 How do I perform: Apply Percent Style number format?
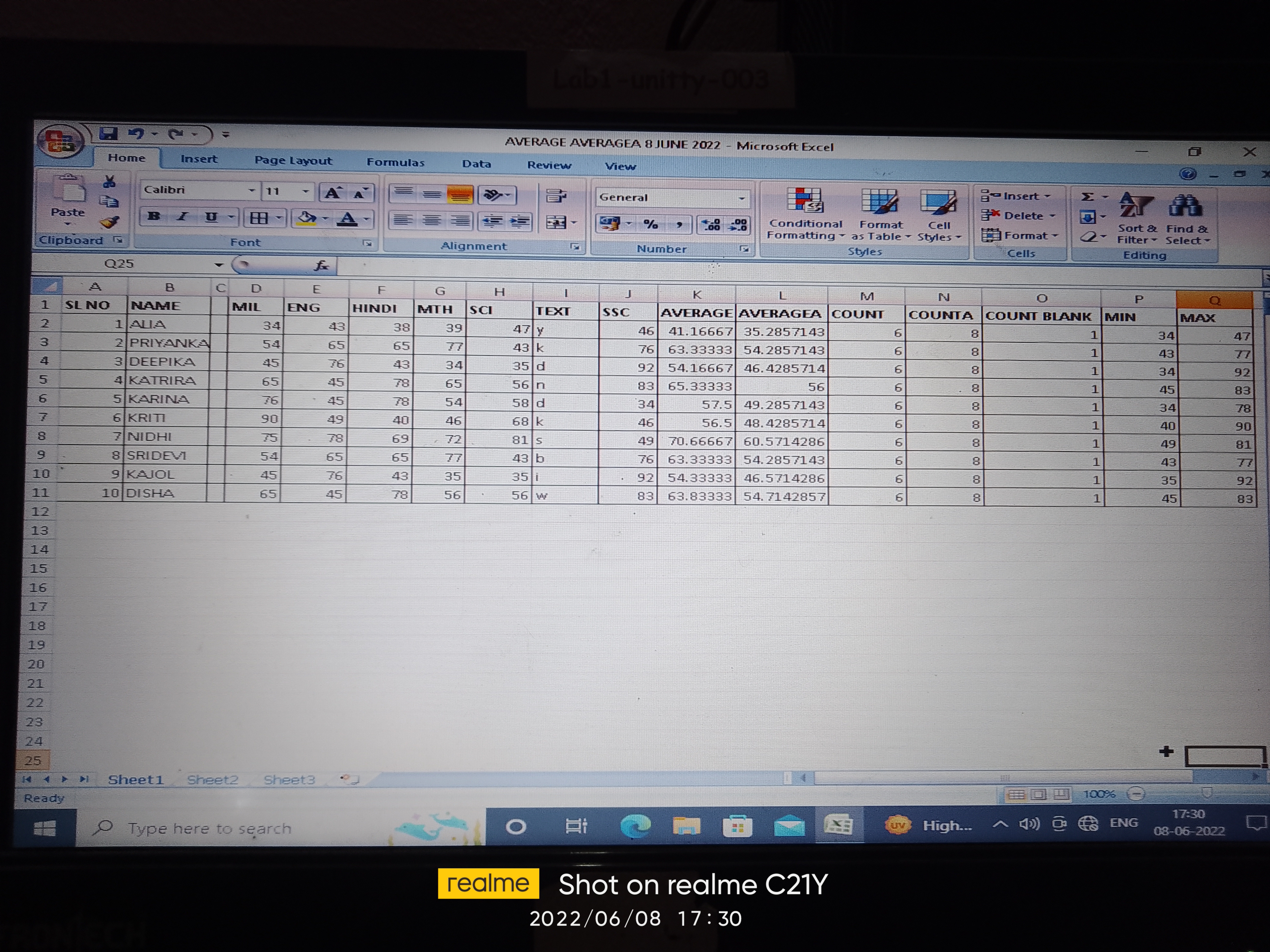point(651,224)
